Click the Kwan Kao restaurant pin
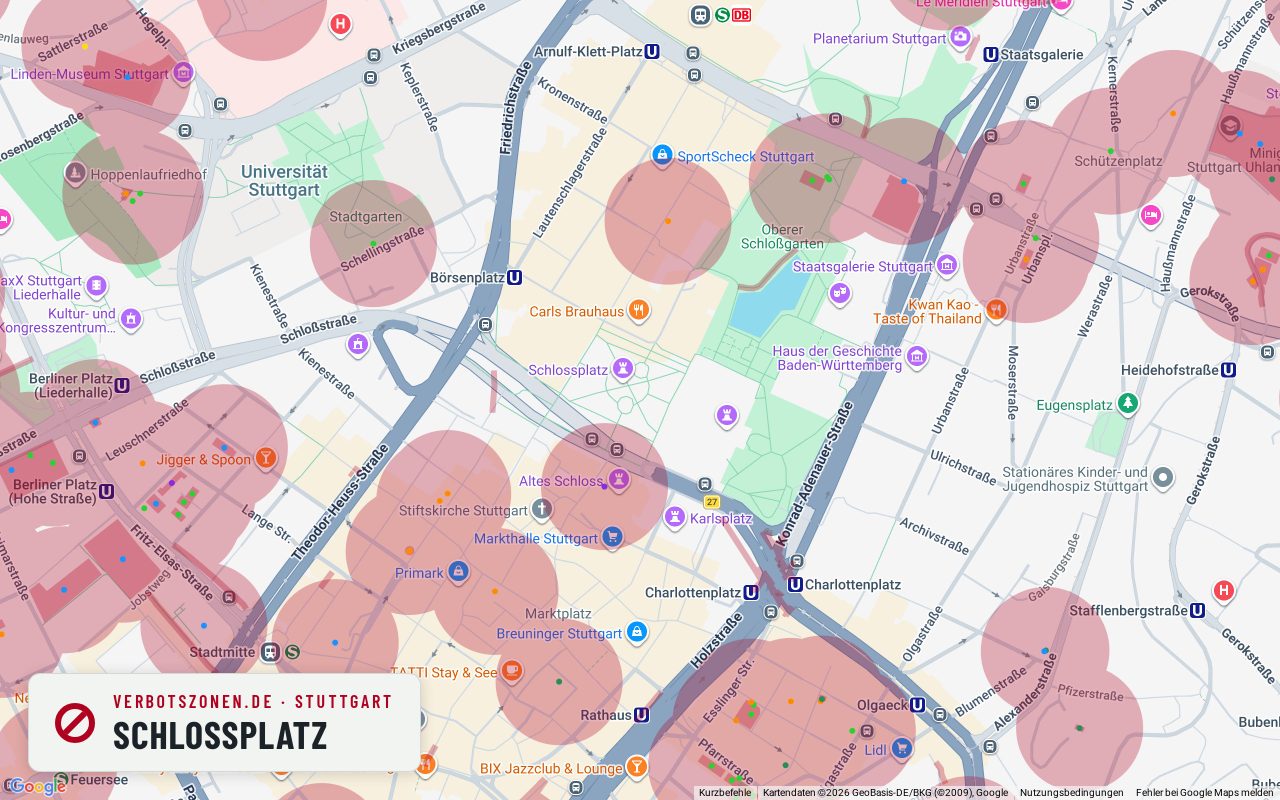 [996, 310]
